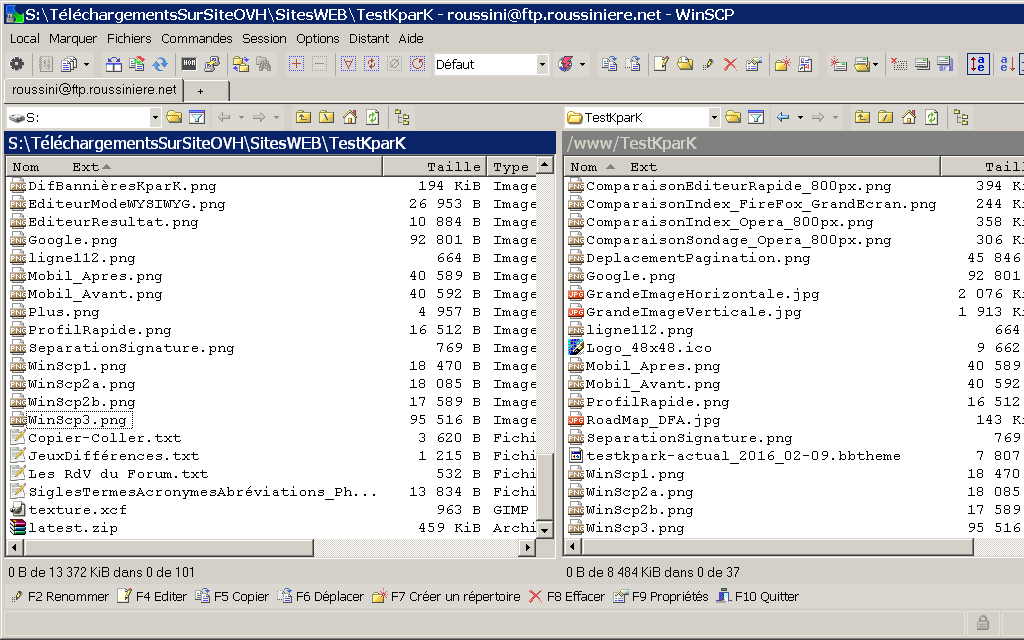This screenshot has height=640, width=1024.
Task: Click the red X delete icon in toolbar
Action: 730,64
